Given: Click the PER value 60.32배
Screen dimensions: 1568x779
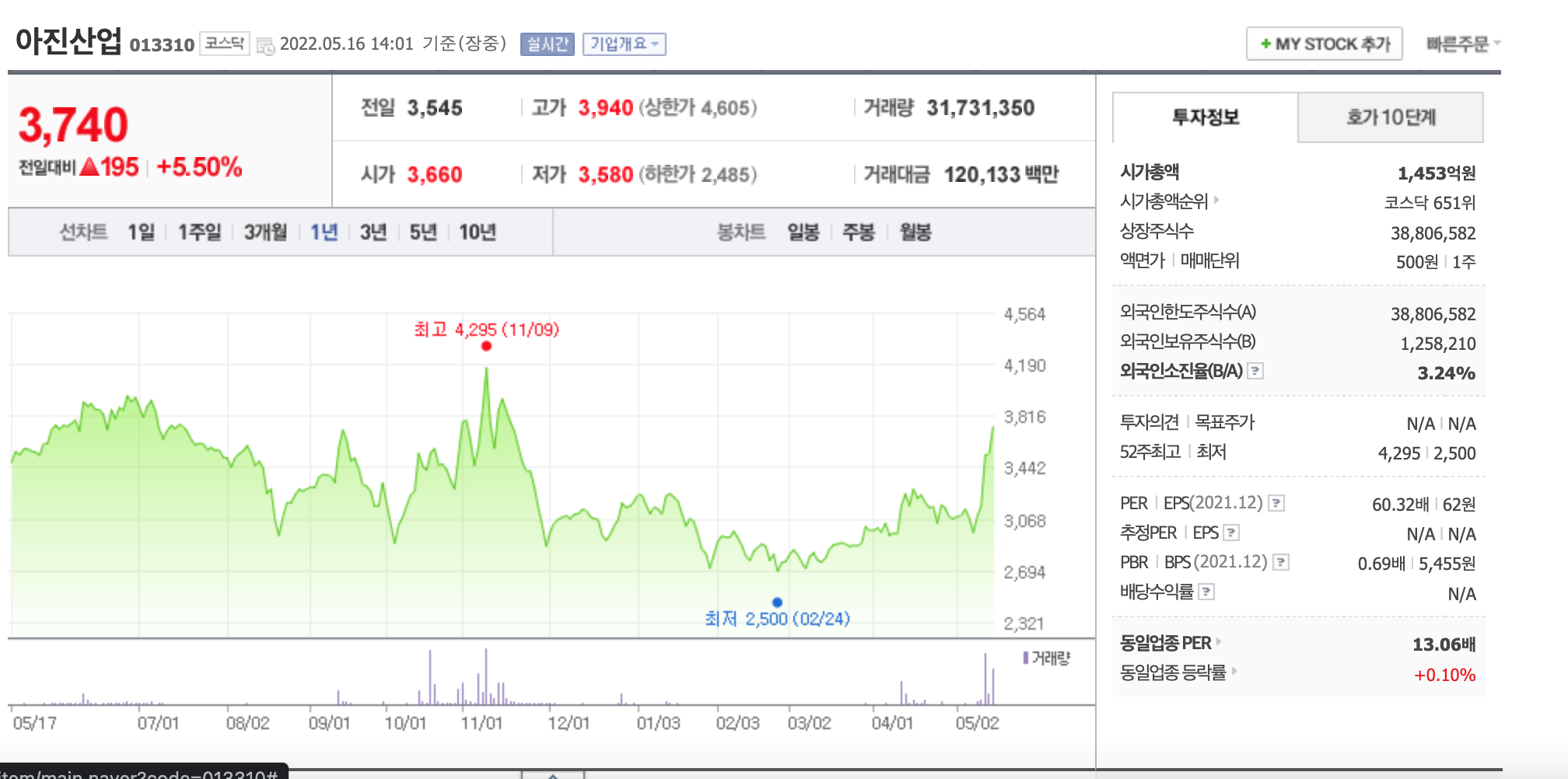Looking at the screenshot, I should pyautogui.click(x=1400, y=505).
